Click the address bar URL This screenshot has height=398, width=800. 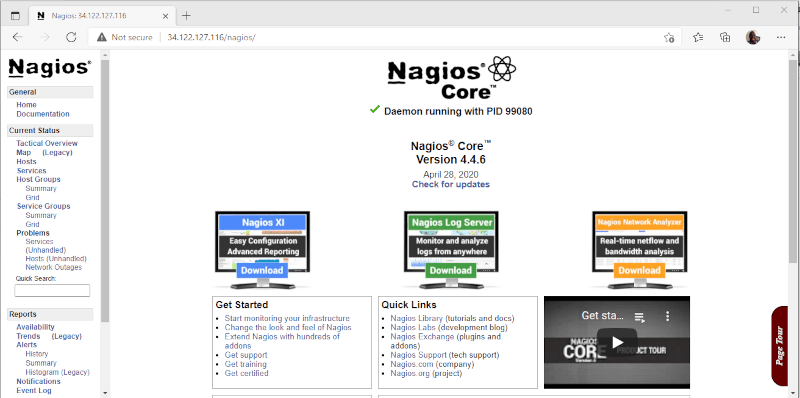point(211,37)
